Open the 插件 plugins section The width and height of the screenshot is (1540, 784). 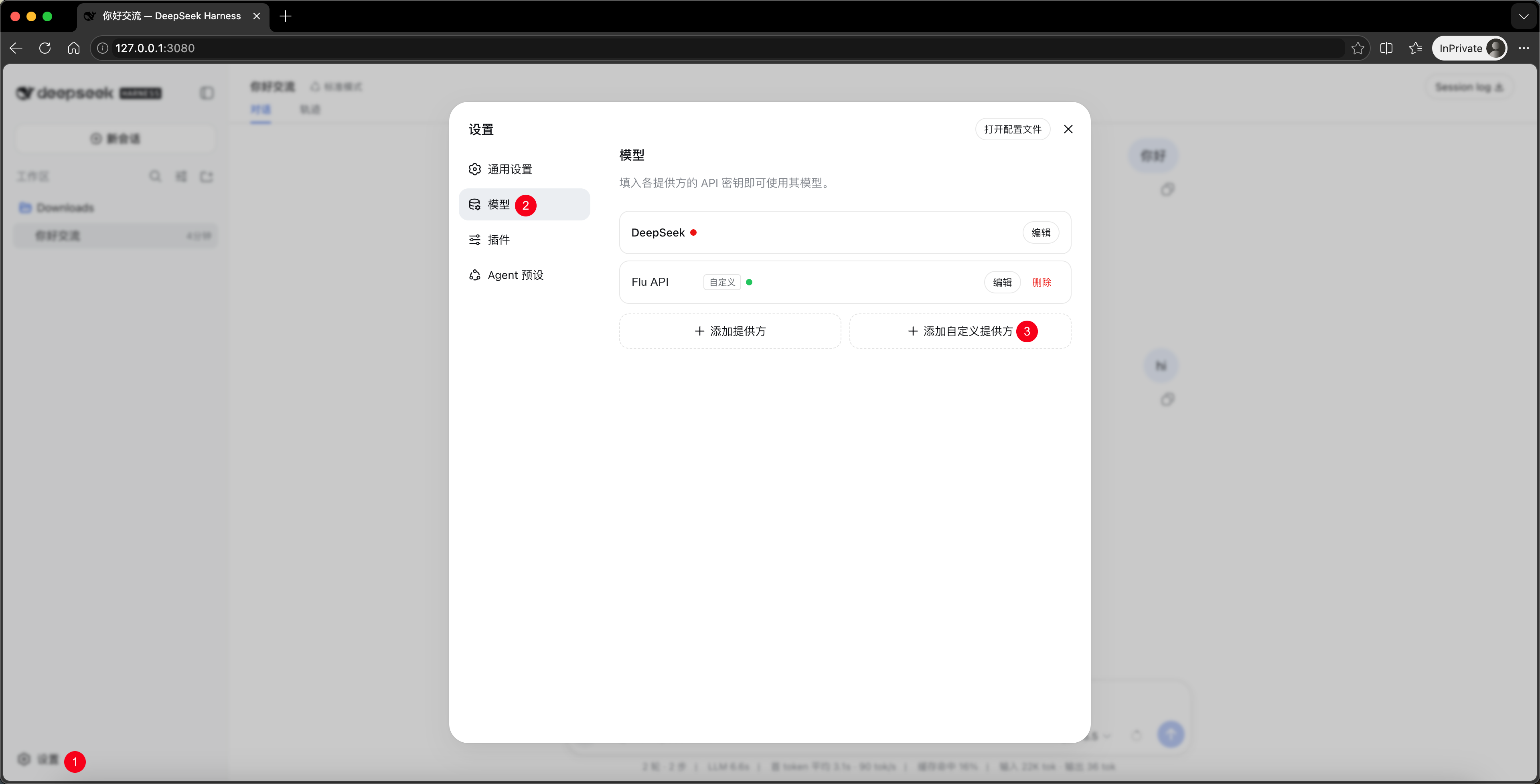(524, 240)
